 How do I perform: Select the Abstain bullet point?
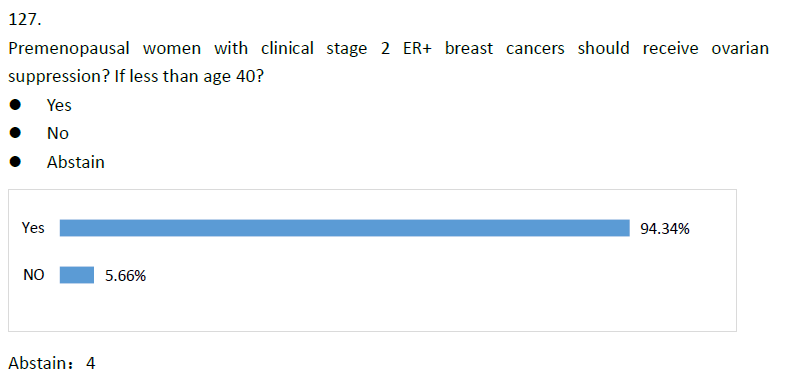pyautogui.click(x=15, y=162)
